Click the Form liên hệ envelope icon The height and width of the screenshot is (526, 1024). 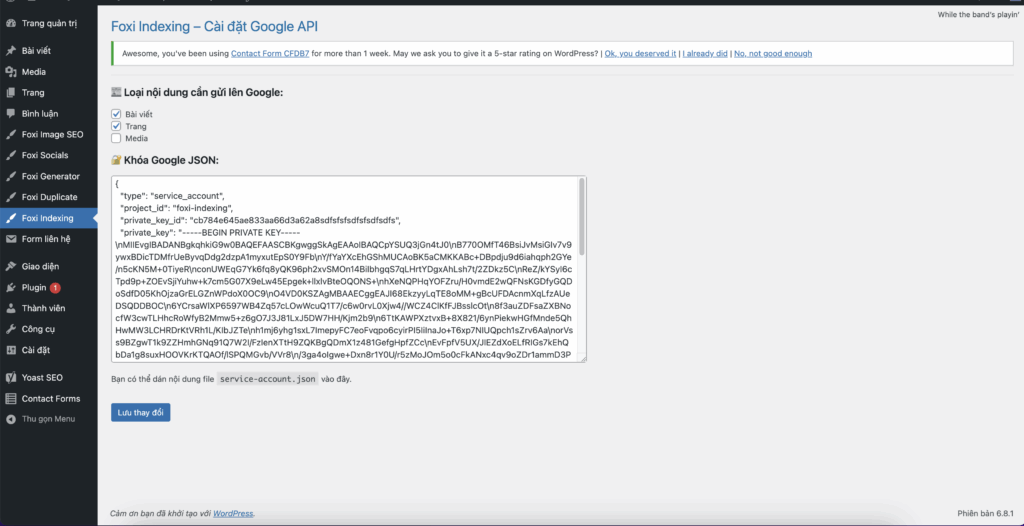pyautogui.click(x=10, y=239)
